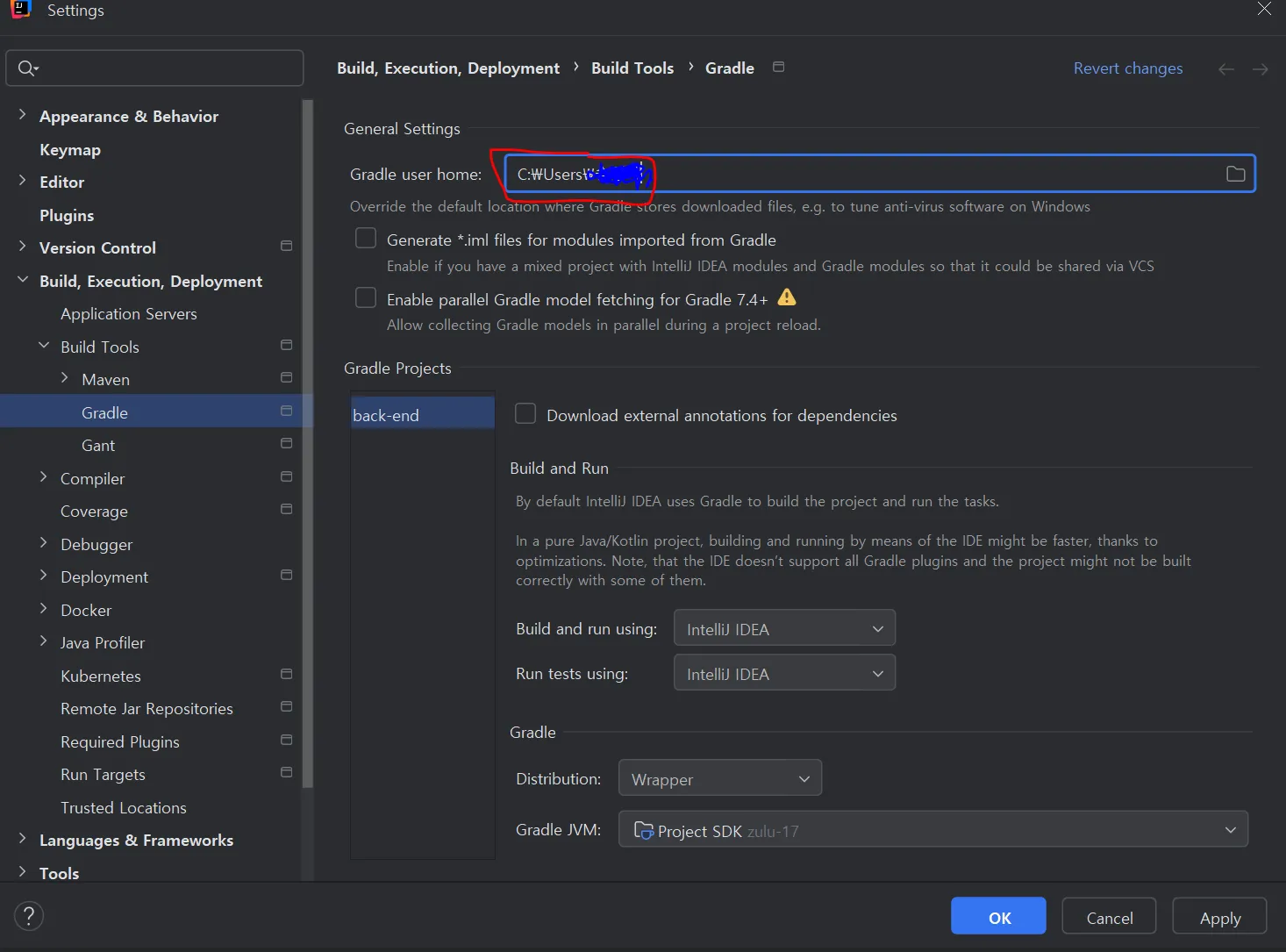Image resolution: width=1286 pixels, height=952 pixels.
Task: Click the help question mark button
Action: [x=29, y=916]
